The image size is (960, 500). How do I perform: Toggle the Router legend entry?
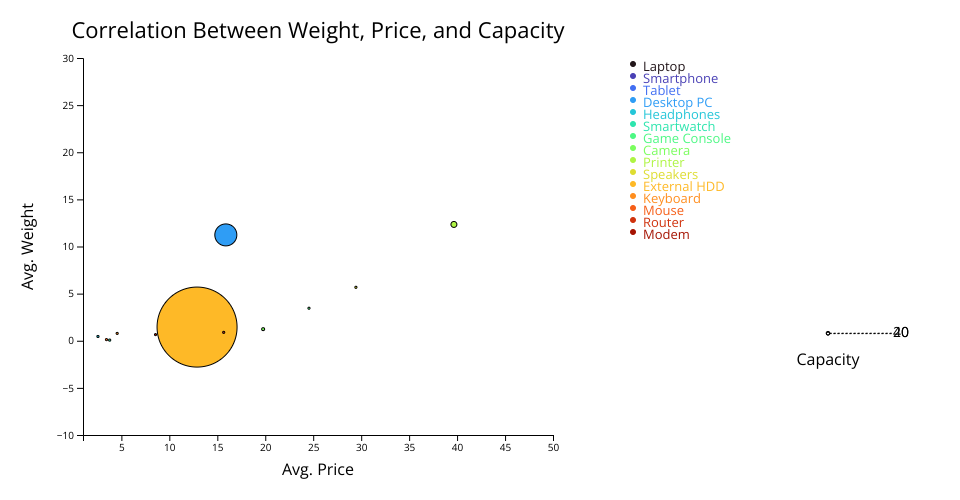pos(663,223)
